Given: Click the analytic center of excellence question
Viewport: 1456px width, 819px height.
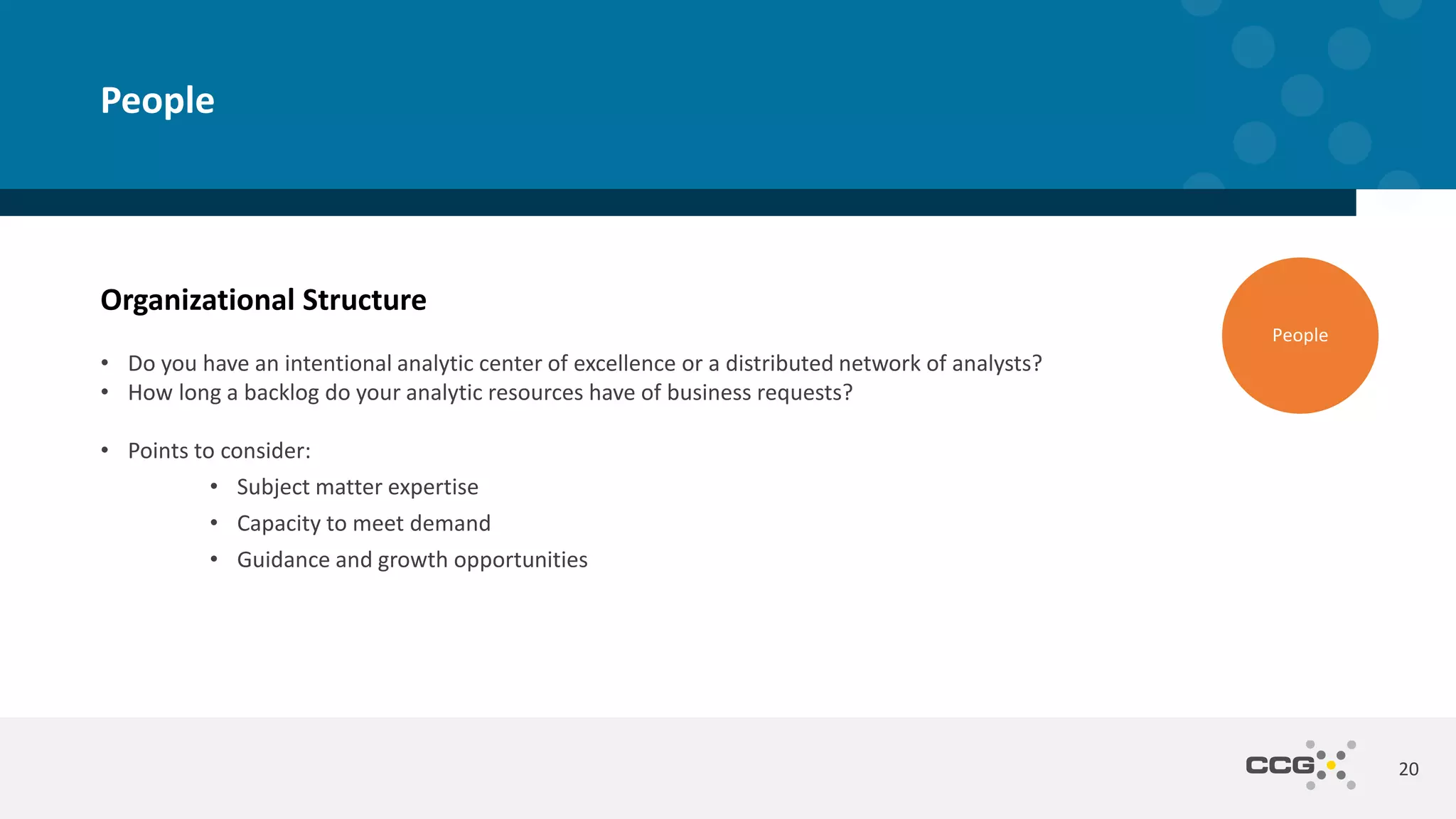Looking at the screenshot, I should [x=584, y=363].
